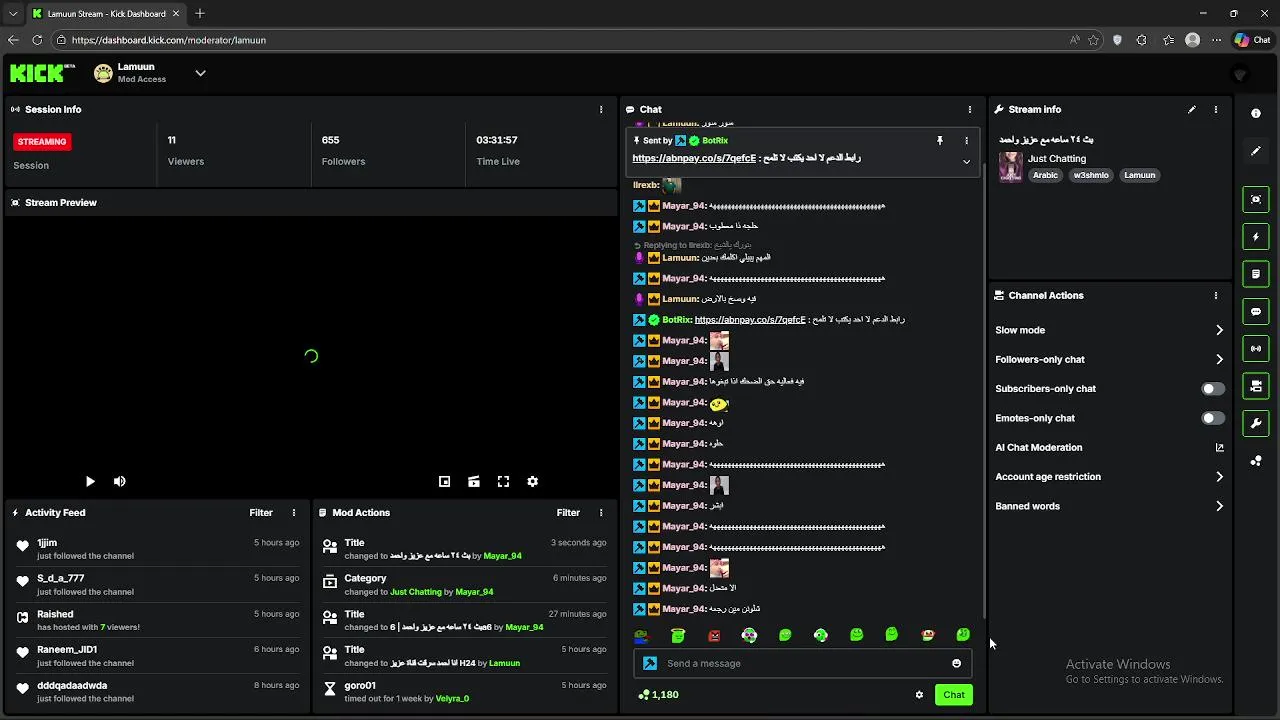Insert the angry red face emote
1280x720 pixels.
(x=714, y=635)
